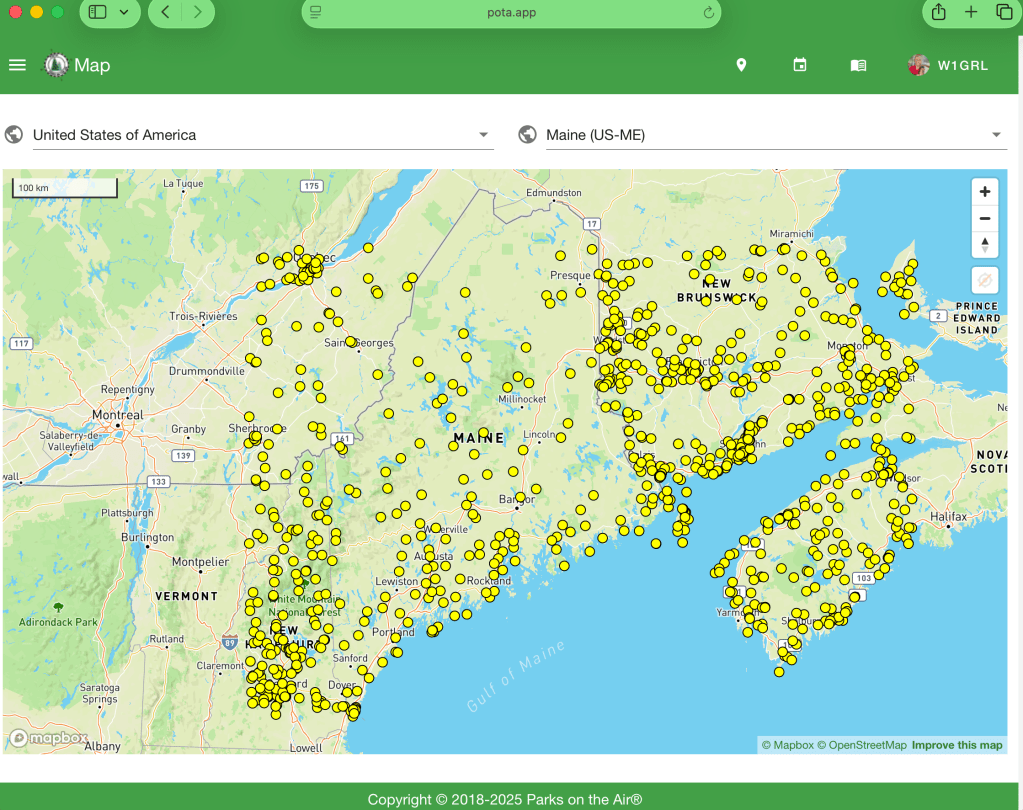Reload the page in Safari

[709, 12]
